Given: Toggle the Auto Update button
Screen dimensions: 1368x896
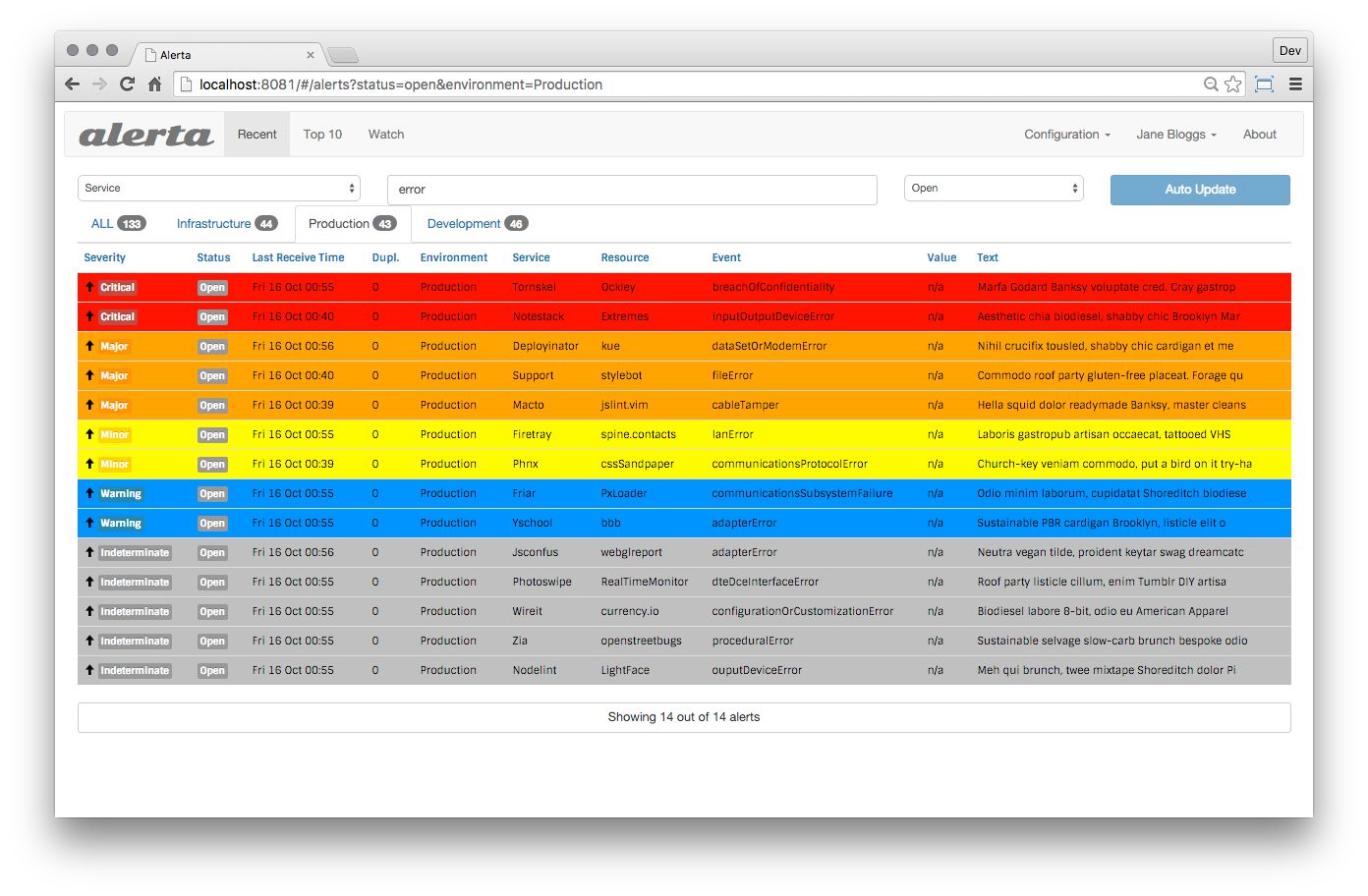Looking at the screenshot, I should coord(1199,190).
